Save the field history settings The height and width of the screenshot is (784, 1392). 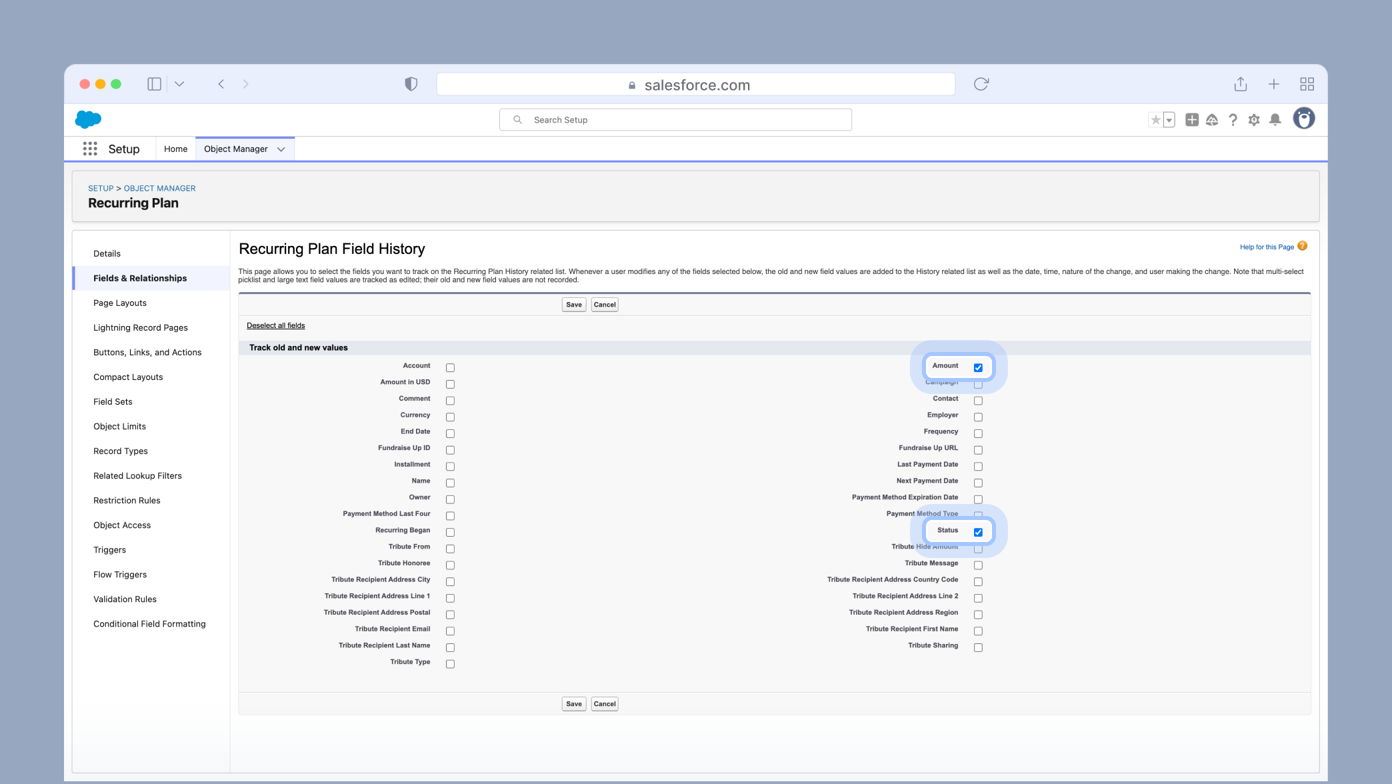[x=573, y=304]
